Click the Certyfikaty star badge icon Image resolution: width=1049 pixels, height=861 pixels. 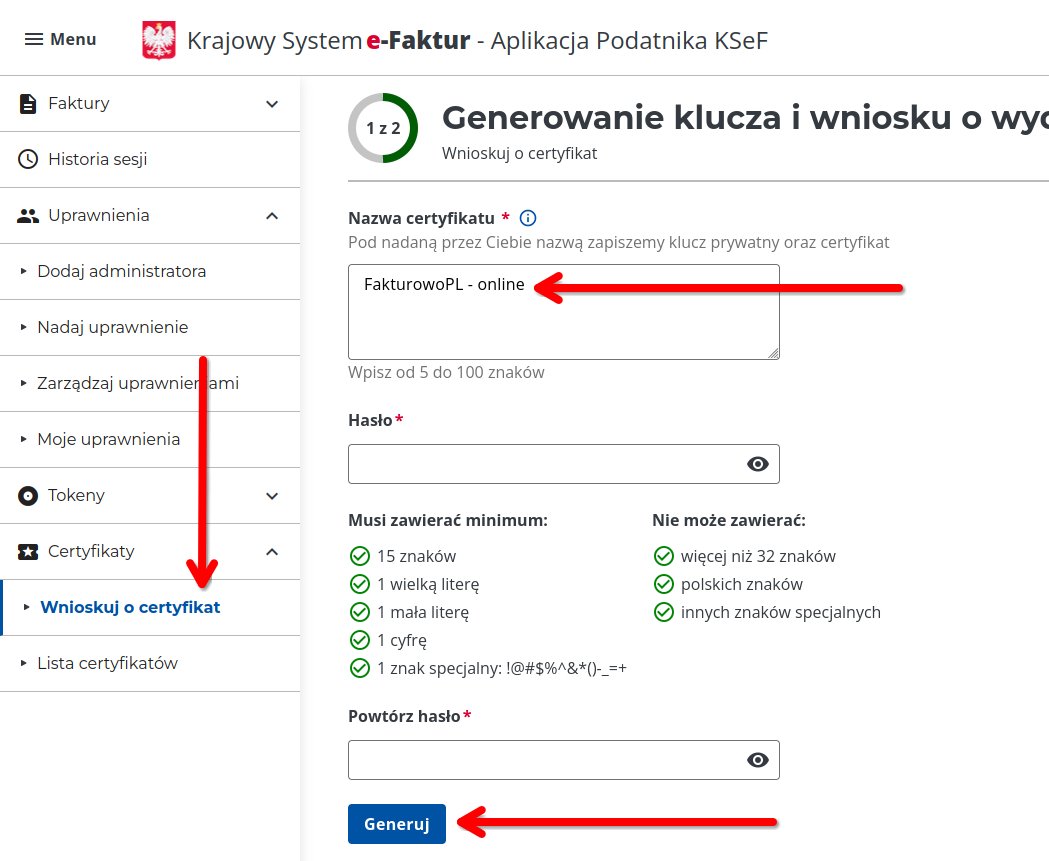point(28,551)
